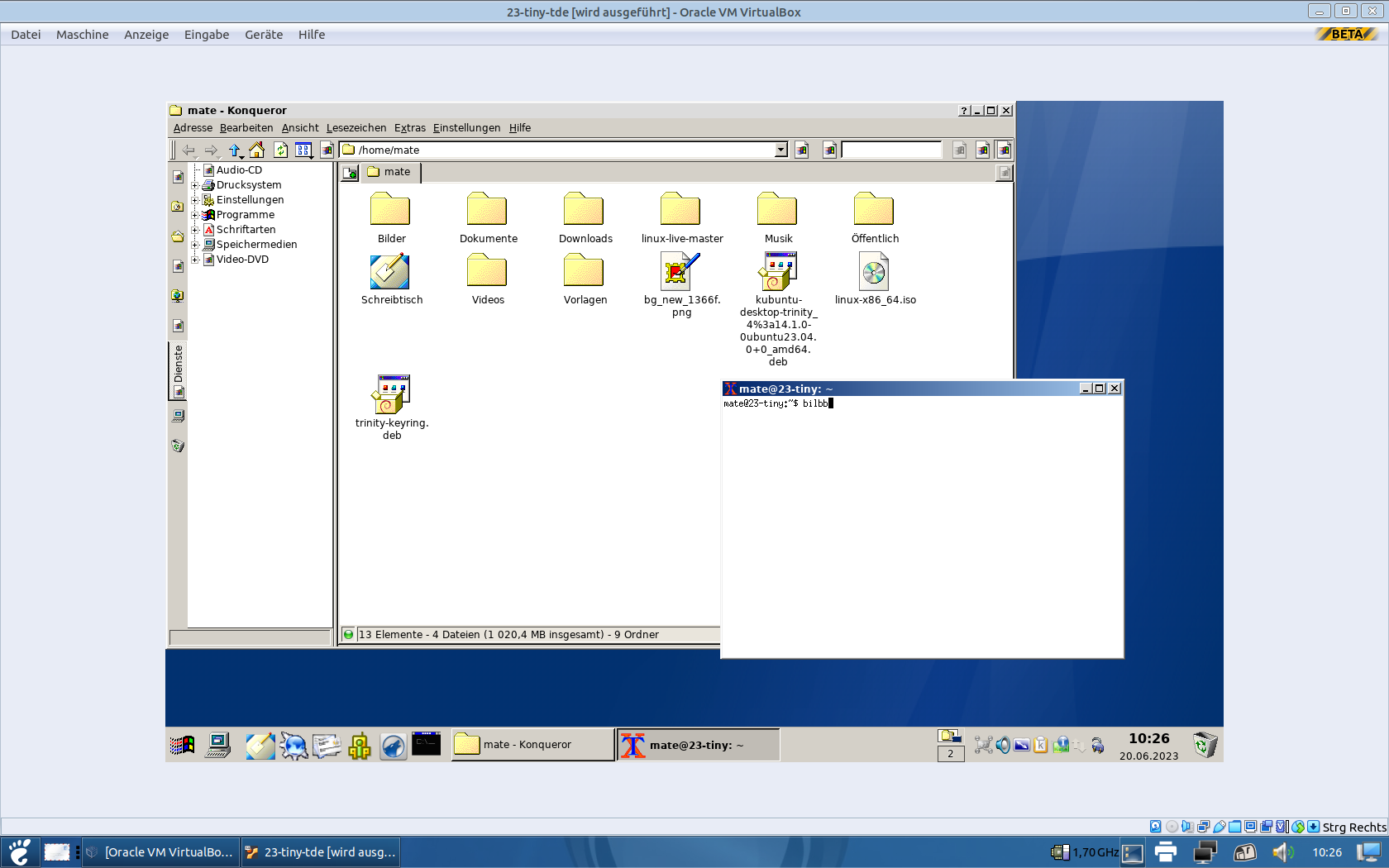This screenshot has height=868, width=1389.
Task: Toggle the Dienste sidebar tab
Action: 178,371
